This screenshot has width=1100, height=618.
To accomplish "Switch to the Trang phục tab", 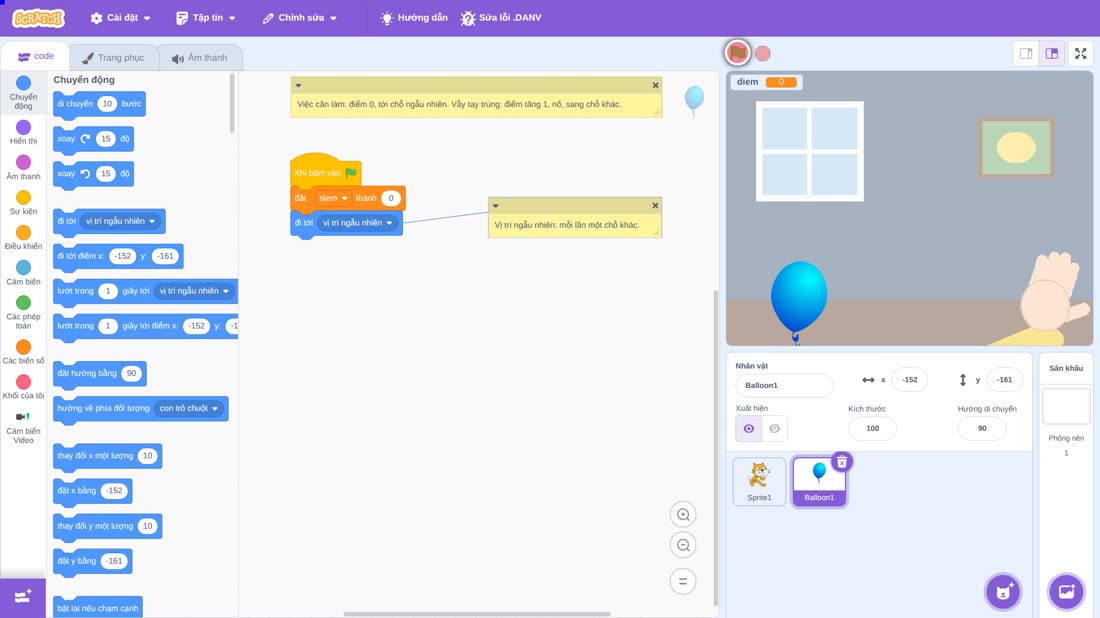I will click(113, 58).
